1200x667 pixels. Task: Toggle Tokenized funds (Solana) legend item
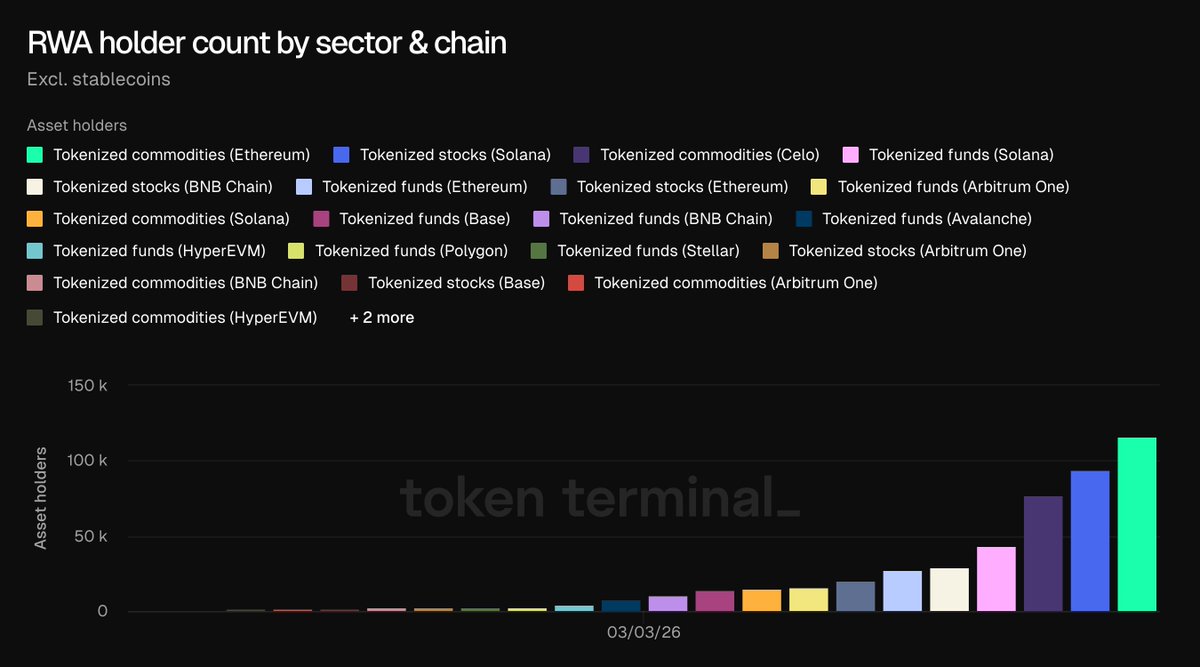click(960, 155)
